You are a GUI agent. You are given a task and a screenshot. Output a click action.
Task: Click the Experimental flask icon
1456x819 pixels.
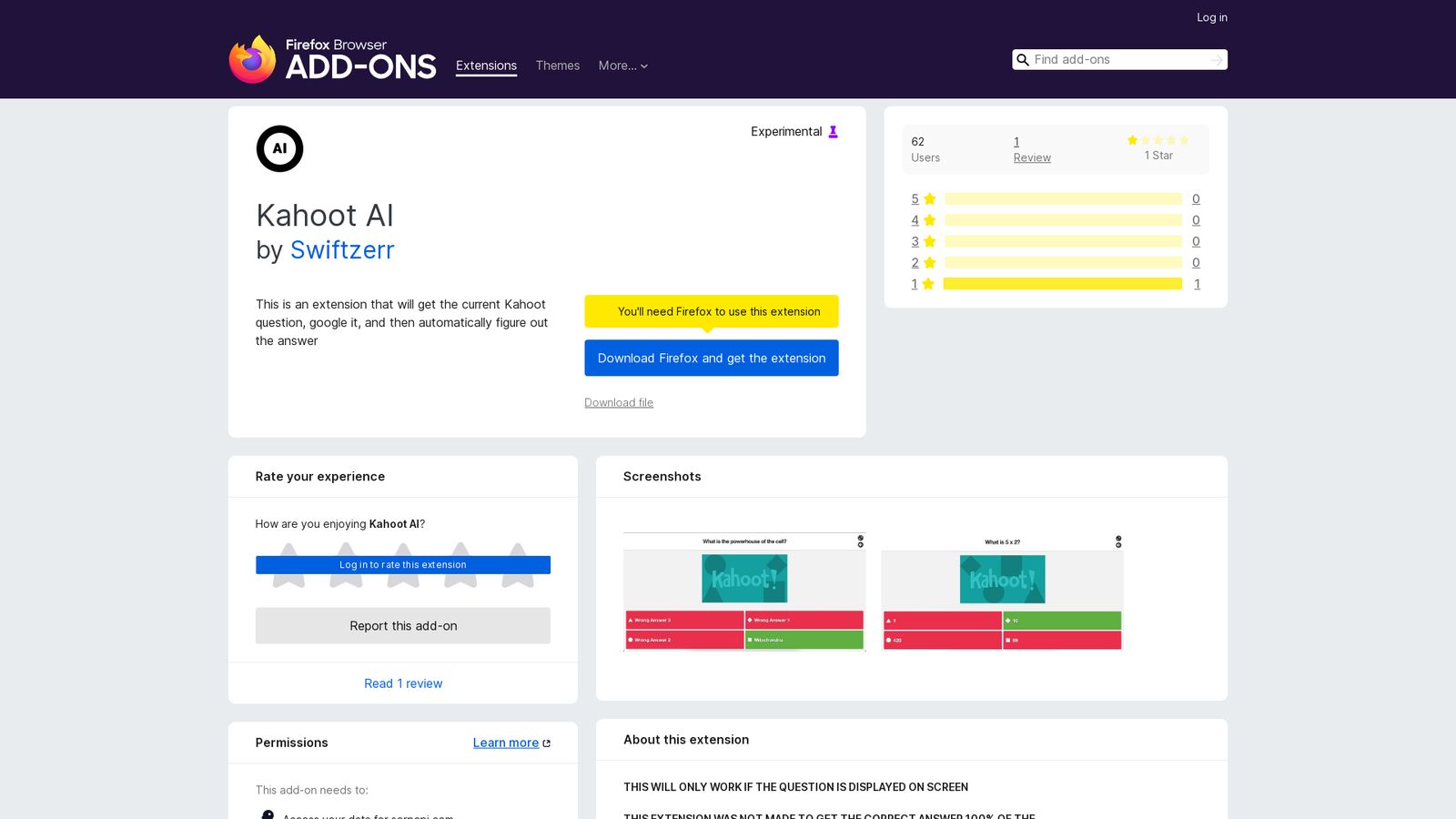pyautogui.click(x=833, y=132)
